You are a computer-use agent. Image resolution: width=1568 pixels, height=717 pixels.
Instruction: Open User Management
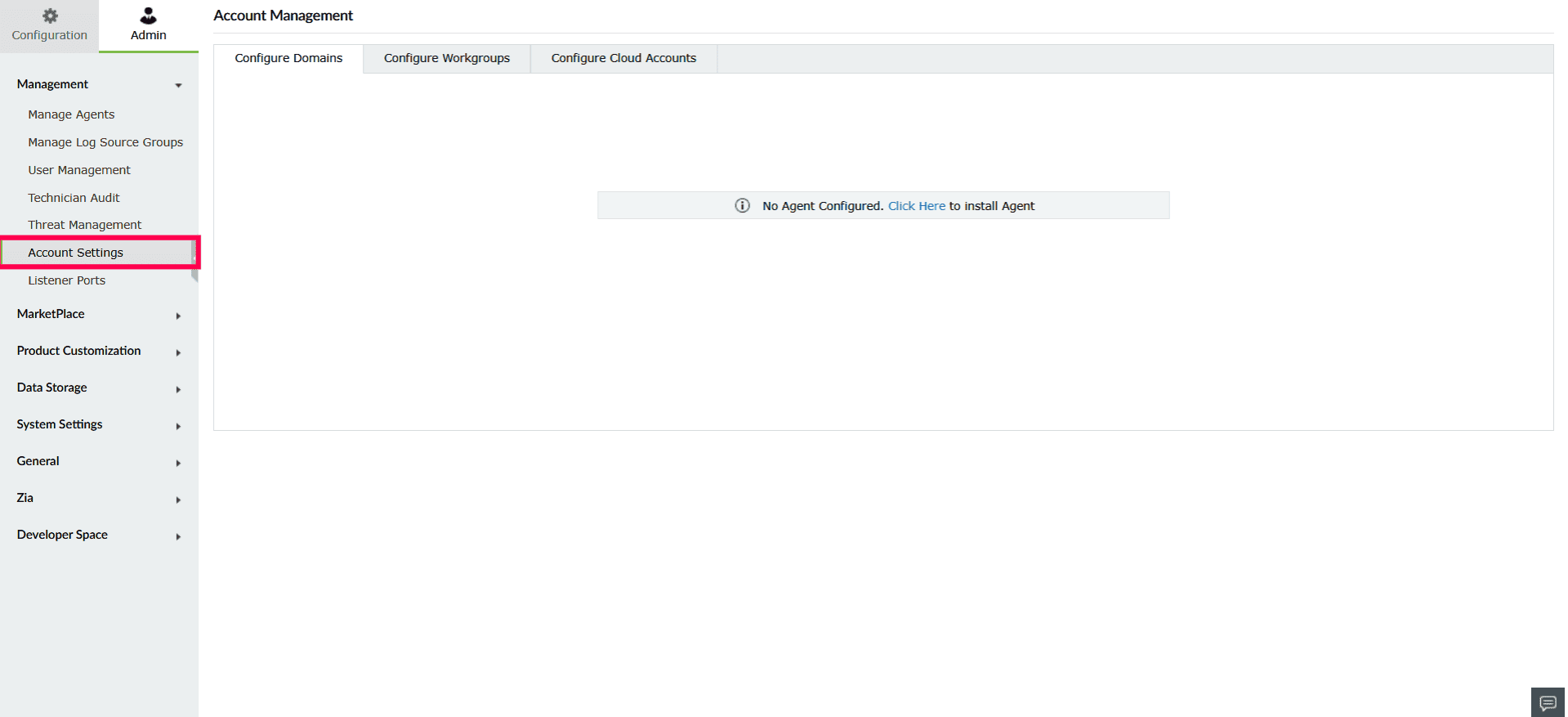coord(79,170)
